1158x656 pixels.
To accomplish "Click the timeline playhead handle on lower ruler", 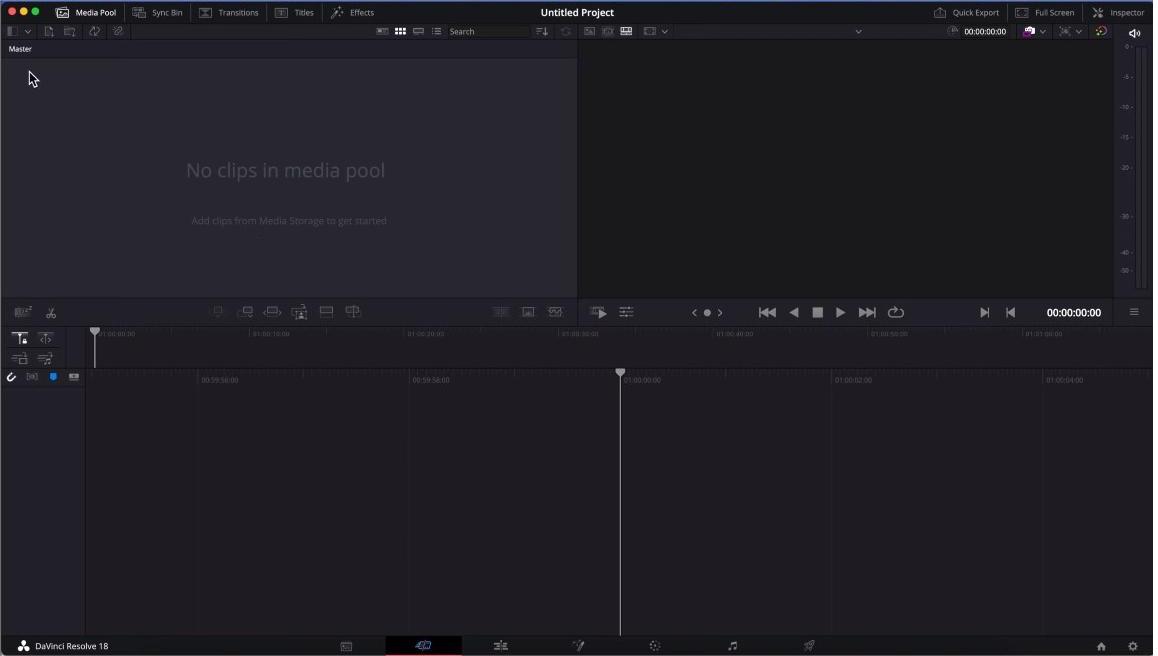I will click(x=620, y=373).
